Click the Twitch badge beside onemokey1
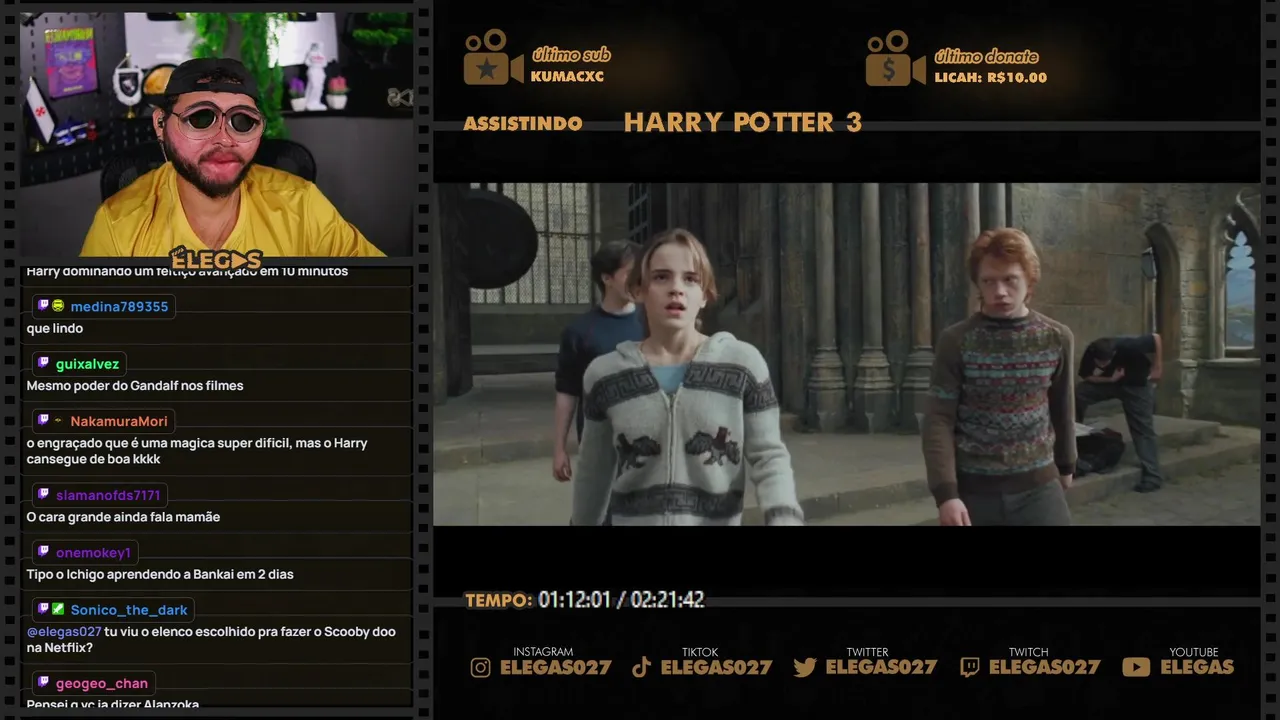Screen dimensions: 1280x720 point(43,552)
